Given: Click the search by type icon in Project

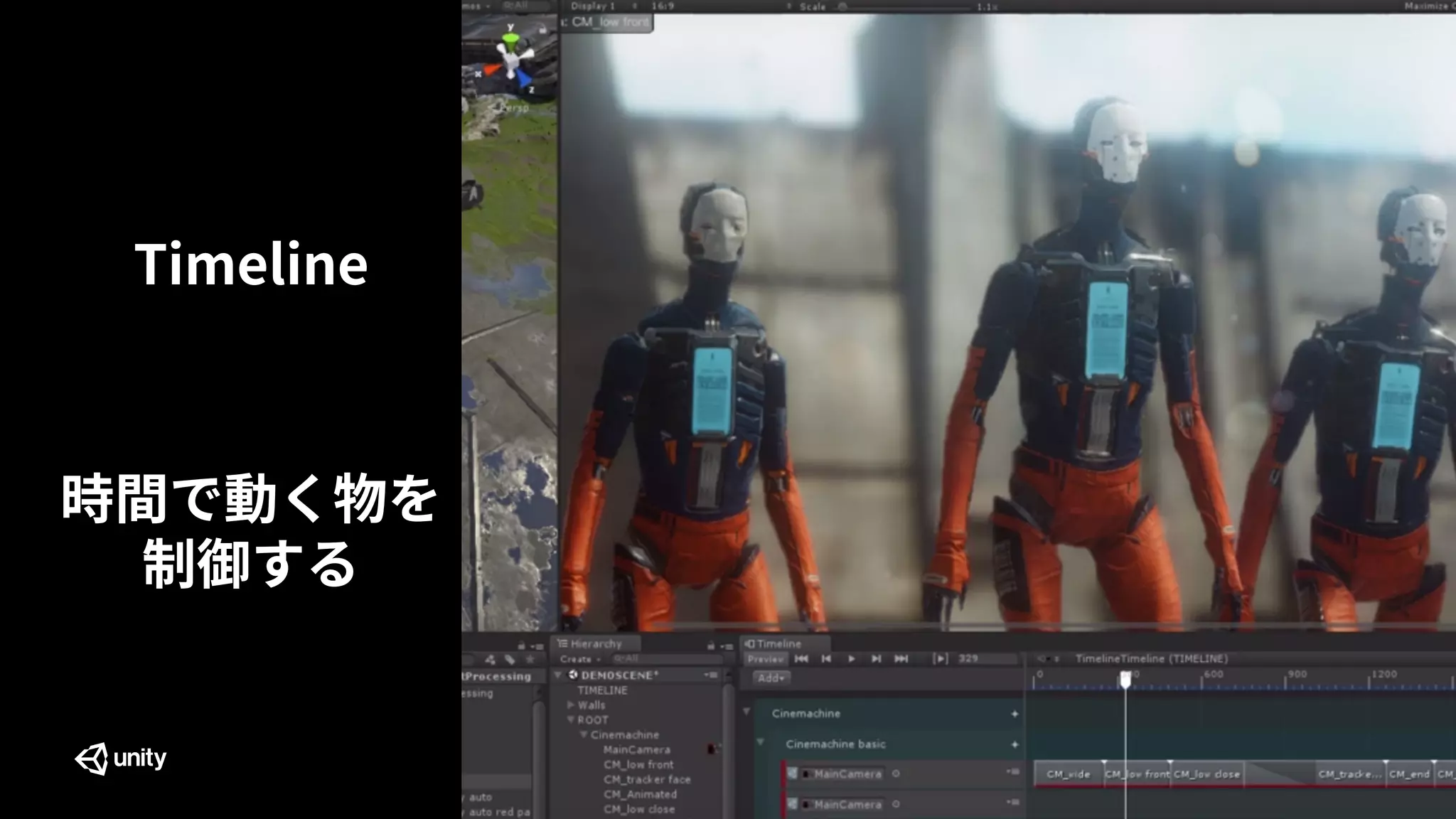Looking at the screenshot, I should pyautogui.click(x=490, y=660).
